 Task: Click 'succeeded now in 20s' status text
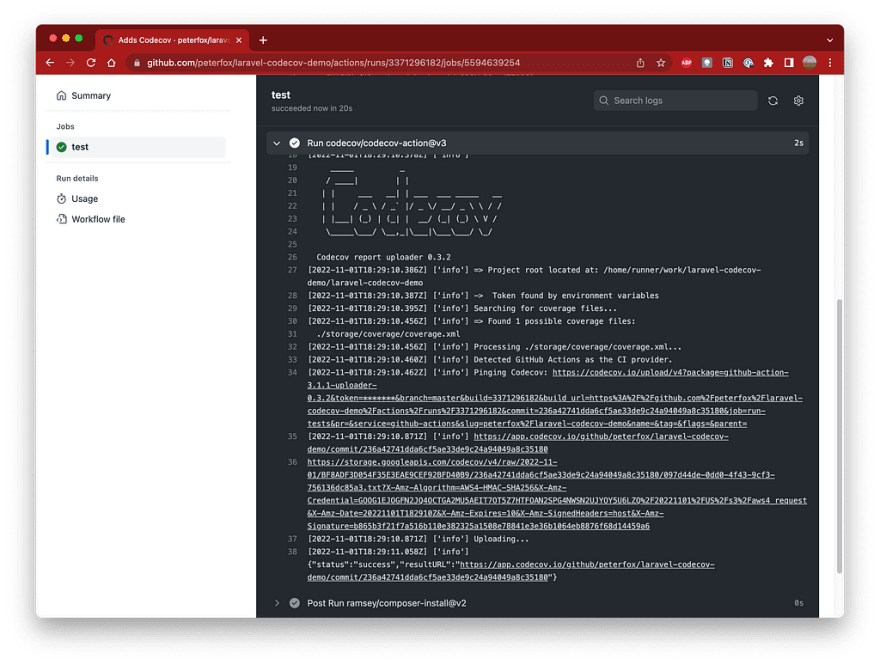[x=311, y=108]
